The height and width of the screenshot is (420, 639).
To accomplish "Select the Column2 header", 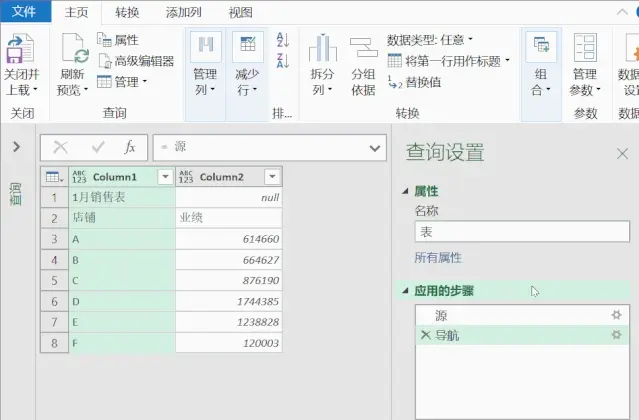I will point(229,177).
